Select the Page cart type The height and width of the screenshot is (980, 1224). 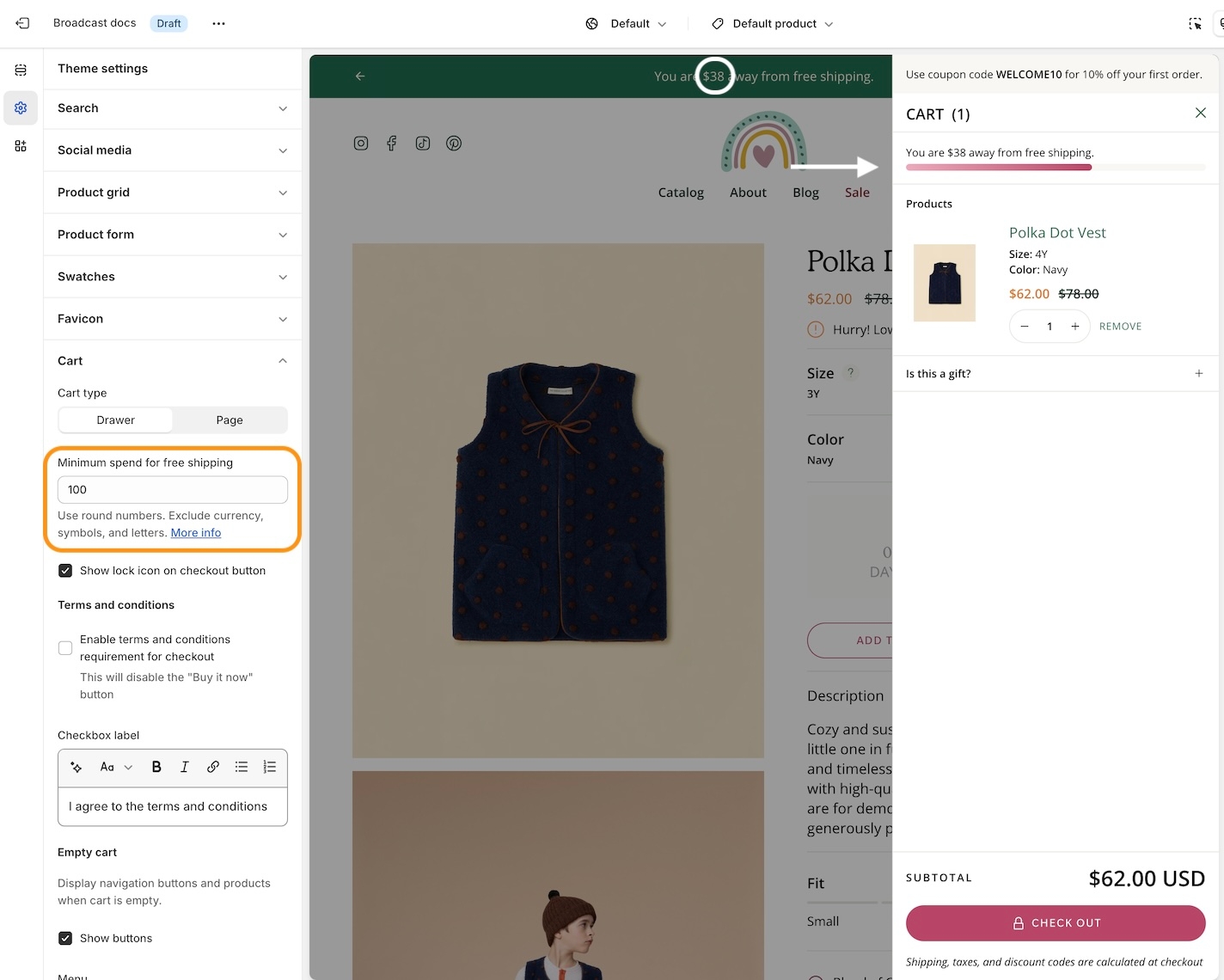click(x=229, y=420)
